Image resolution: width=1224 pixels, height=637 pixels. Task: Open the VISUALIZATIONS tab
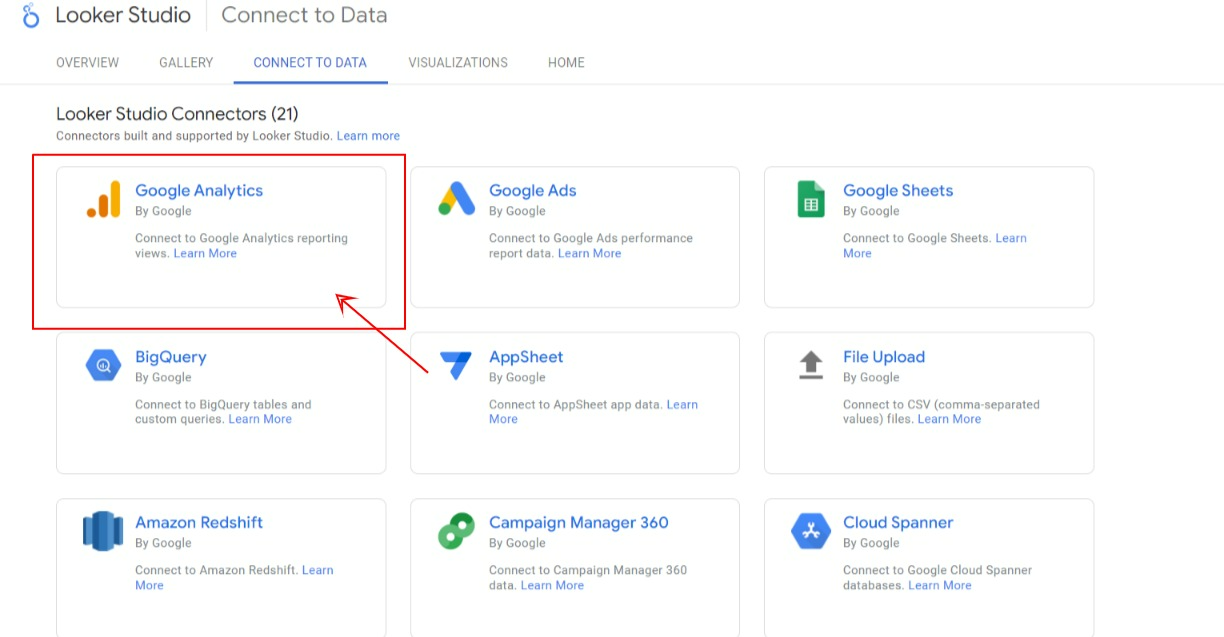457,62
